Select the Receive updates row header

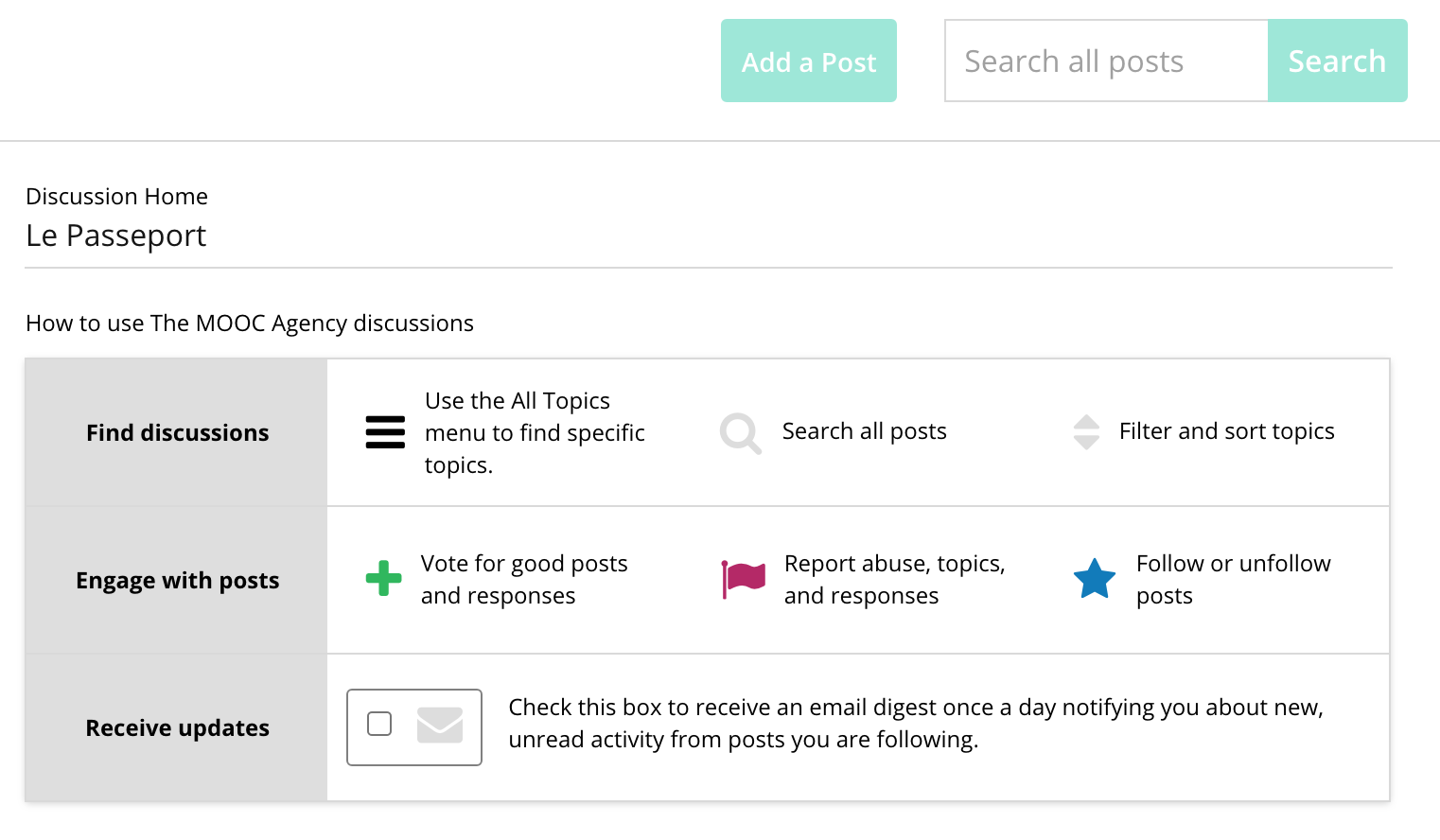(x=177, y=728)
